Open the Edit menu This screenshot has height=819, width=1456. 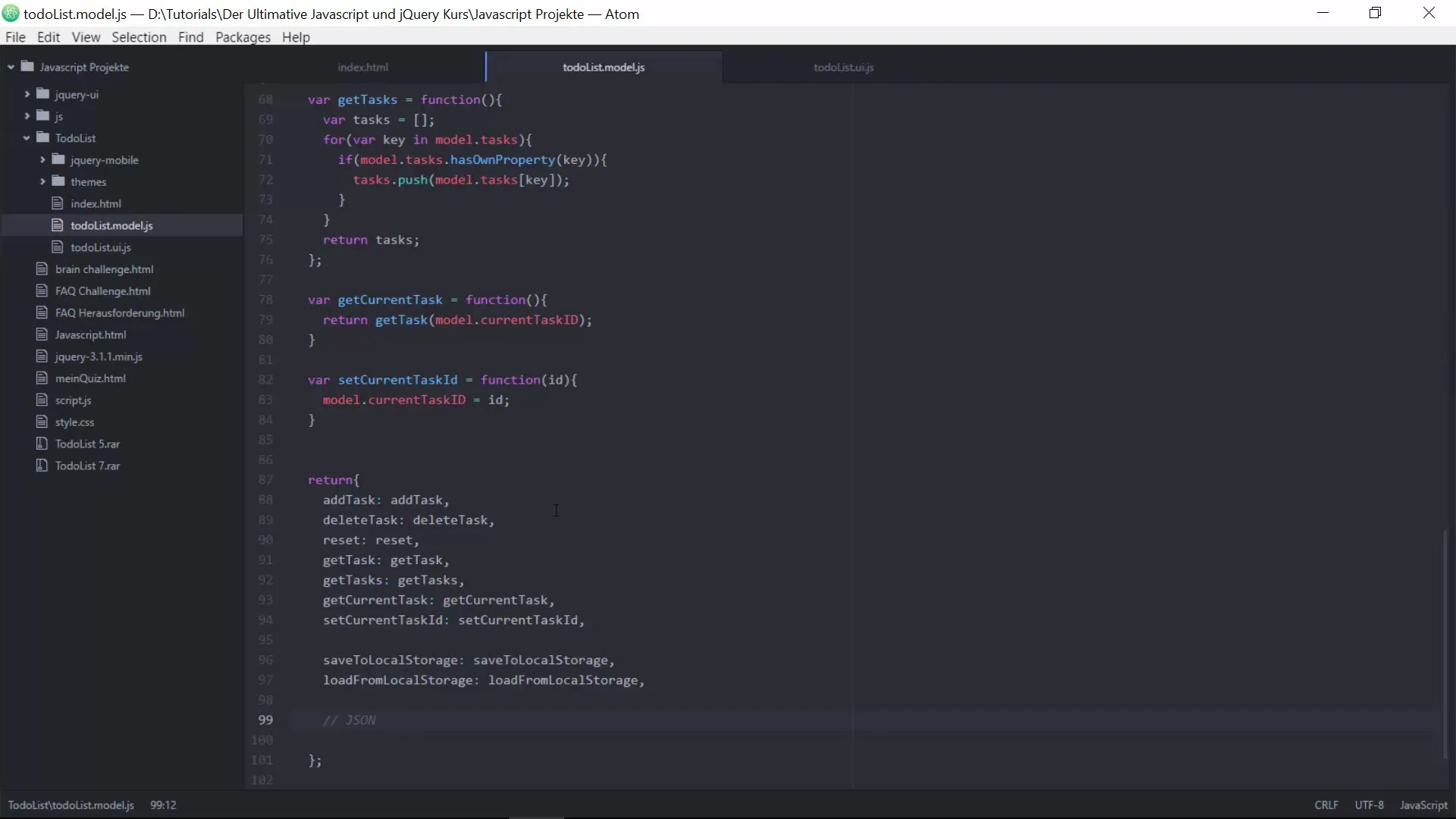click(49, 37)
